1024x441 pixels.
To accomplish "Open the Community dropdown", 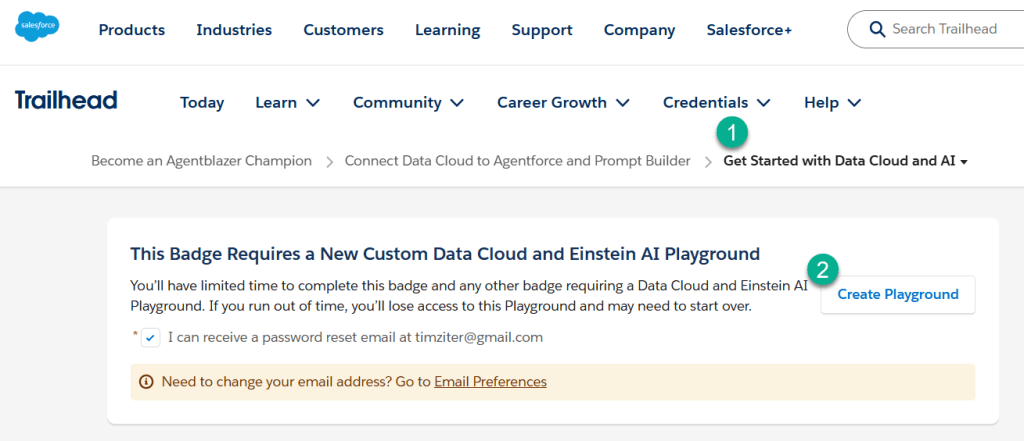I will [x=408, y=102].
